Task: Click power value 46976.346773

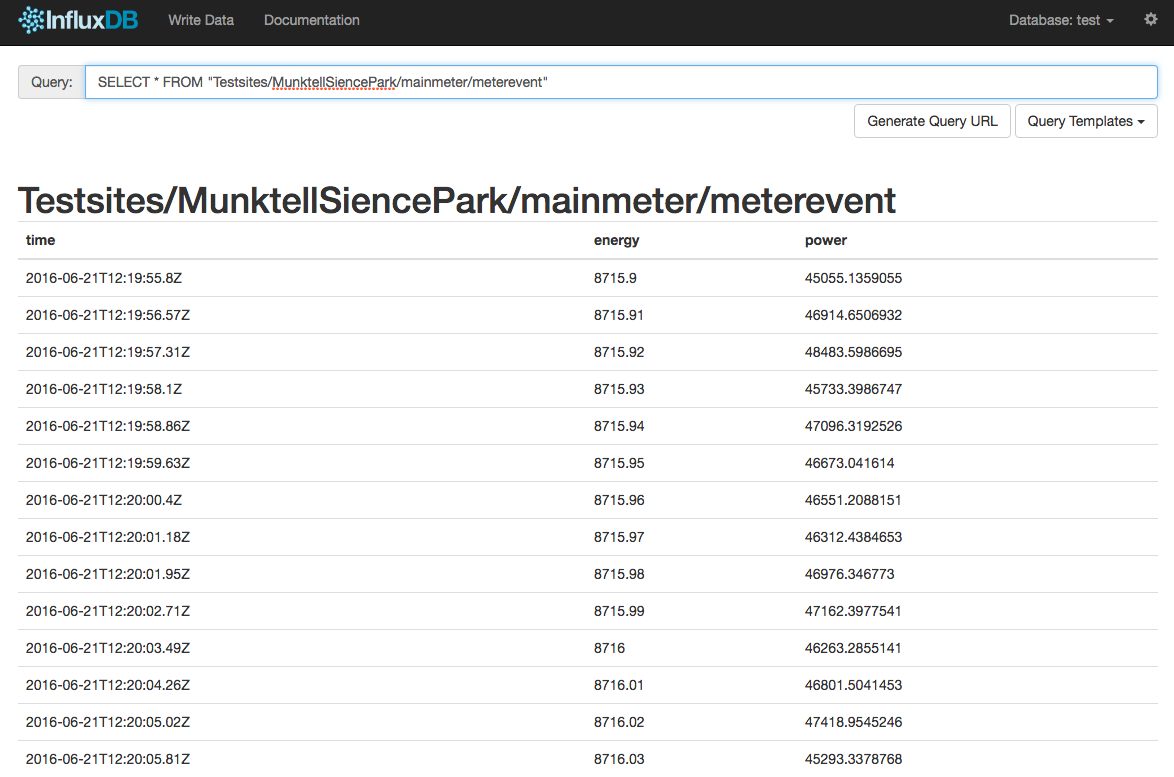Action: [x=850, y=574]
